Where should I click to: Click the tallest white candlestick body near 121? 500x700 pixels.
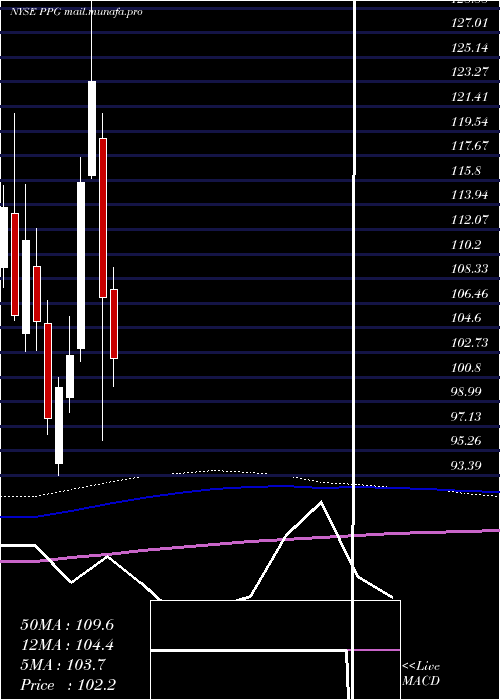(x=92, y=129)
